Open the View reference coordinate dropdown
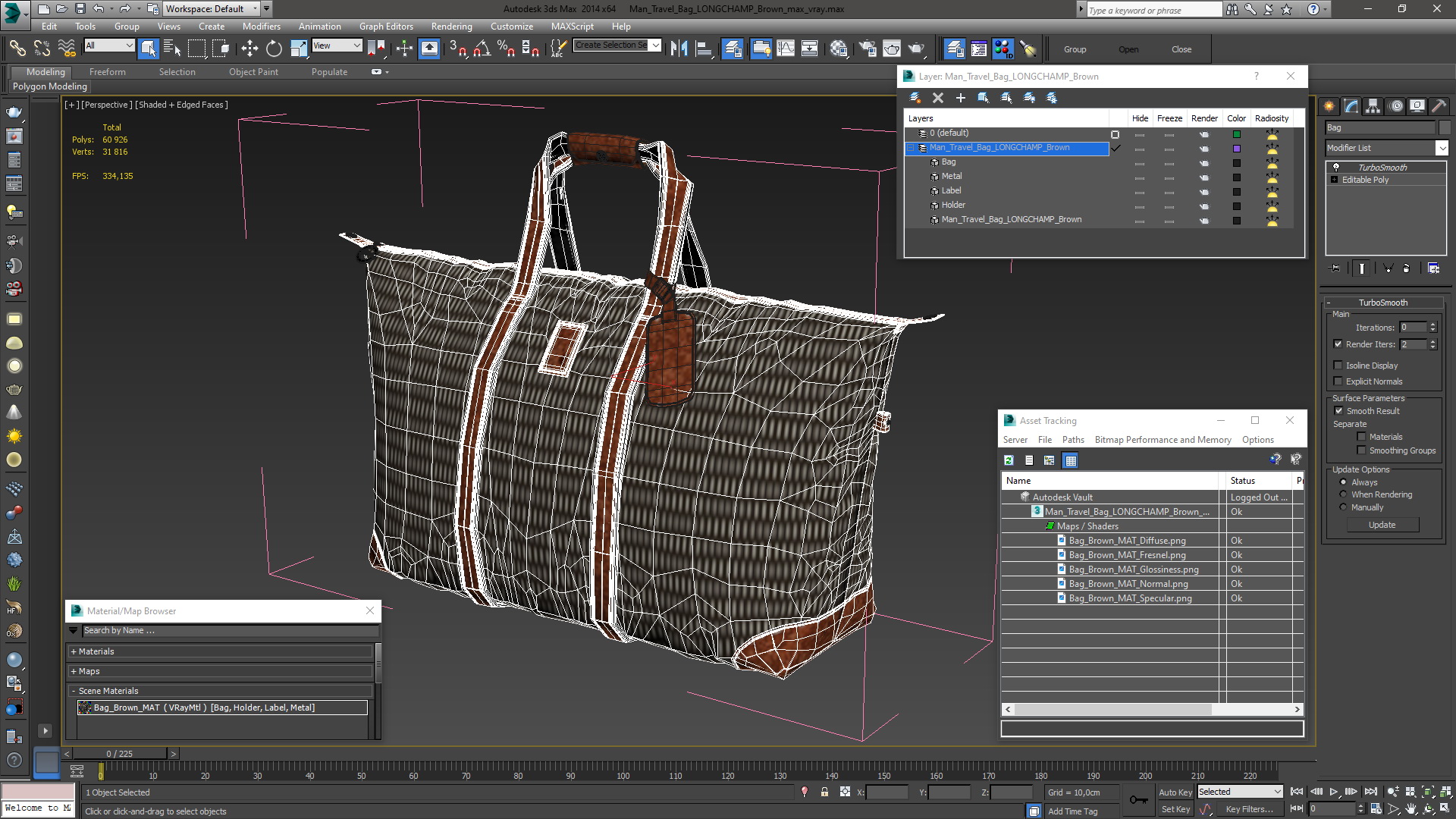This screenshot has height=819, width=1456. (337, 45)
